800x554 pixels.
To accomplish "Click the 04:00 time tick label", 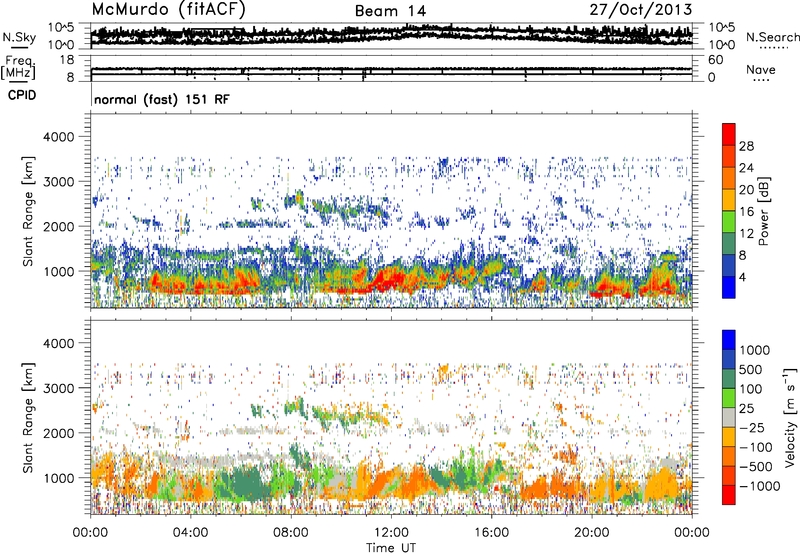I will pyautogui.click(x=190, y=533).
